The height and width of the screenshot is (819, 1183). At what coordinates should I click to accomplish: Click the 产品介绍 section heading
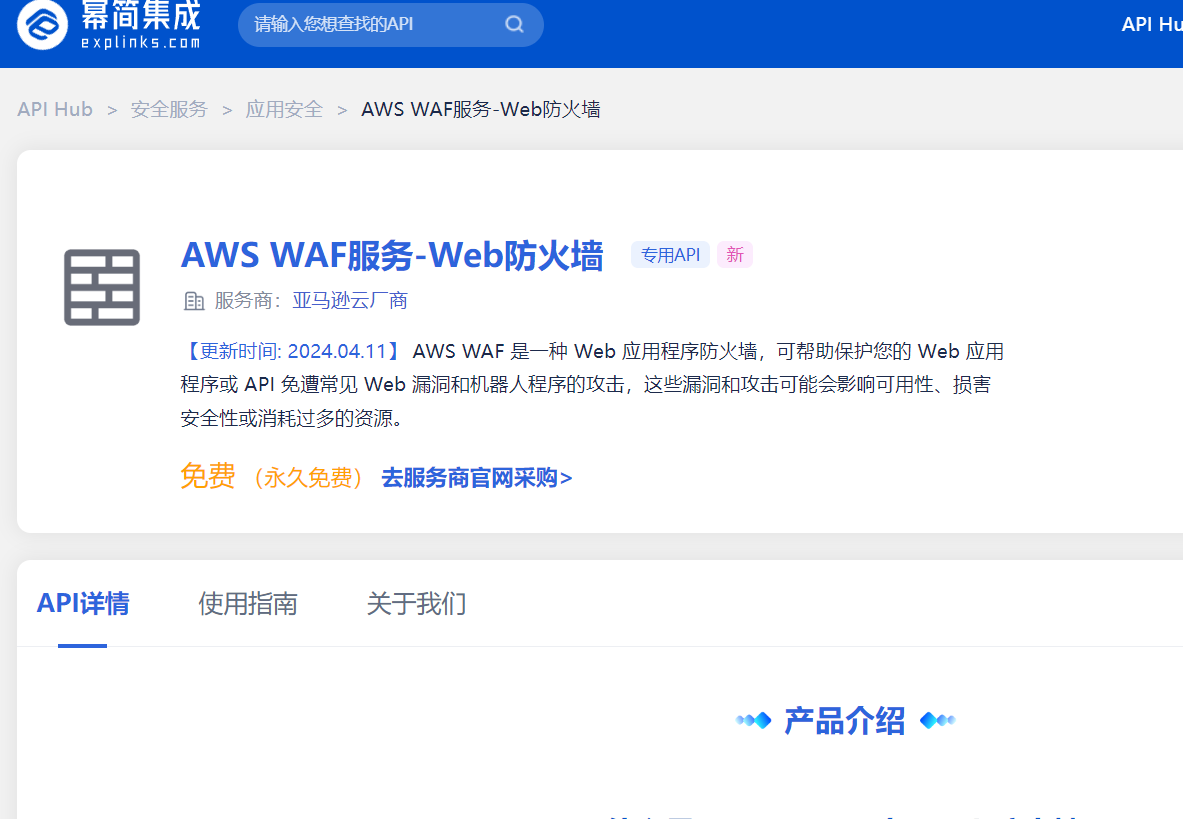pos(845,721)
